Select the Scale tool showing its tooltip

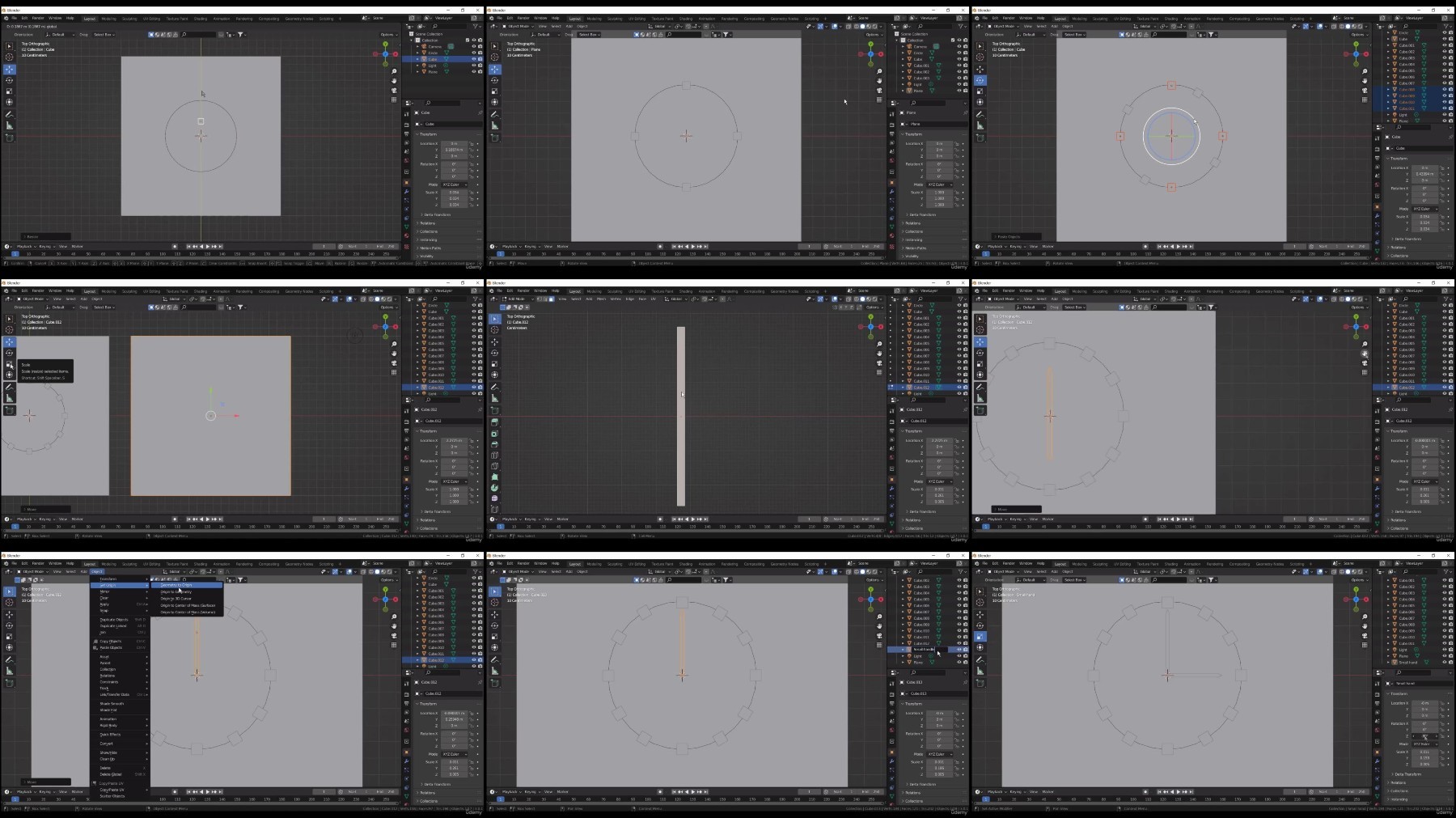tap(10, 364)
